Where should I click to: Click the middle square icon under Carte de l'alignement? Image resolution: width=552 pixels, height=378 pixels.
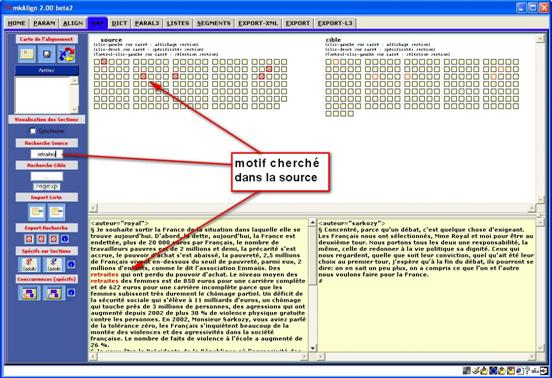pos(46,55)
